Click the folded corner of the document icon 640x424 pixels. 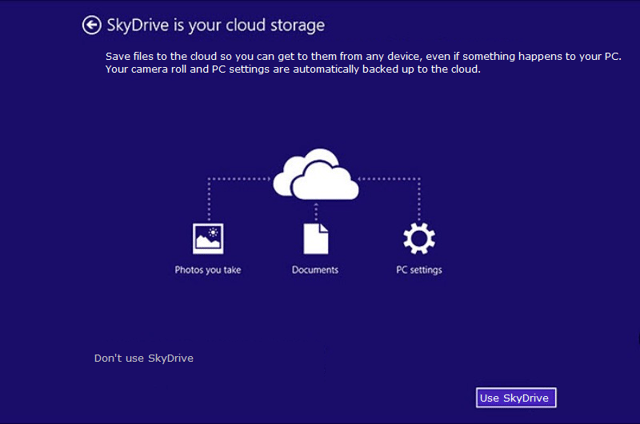(x=324, y=228)
